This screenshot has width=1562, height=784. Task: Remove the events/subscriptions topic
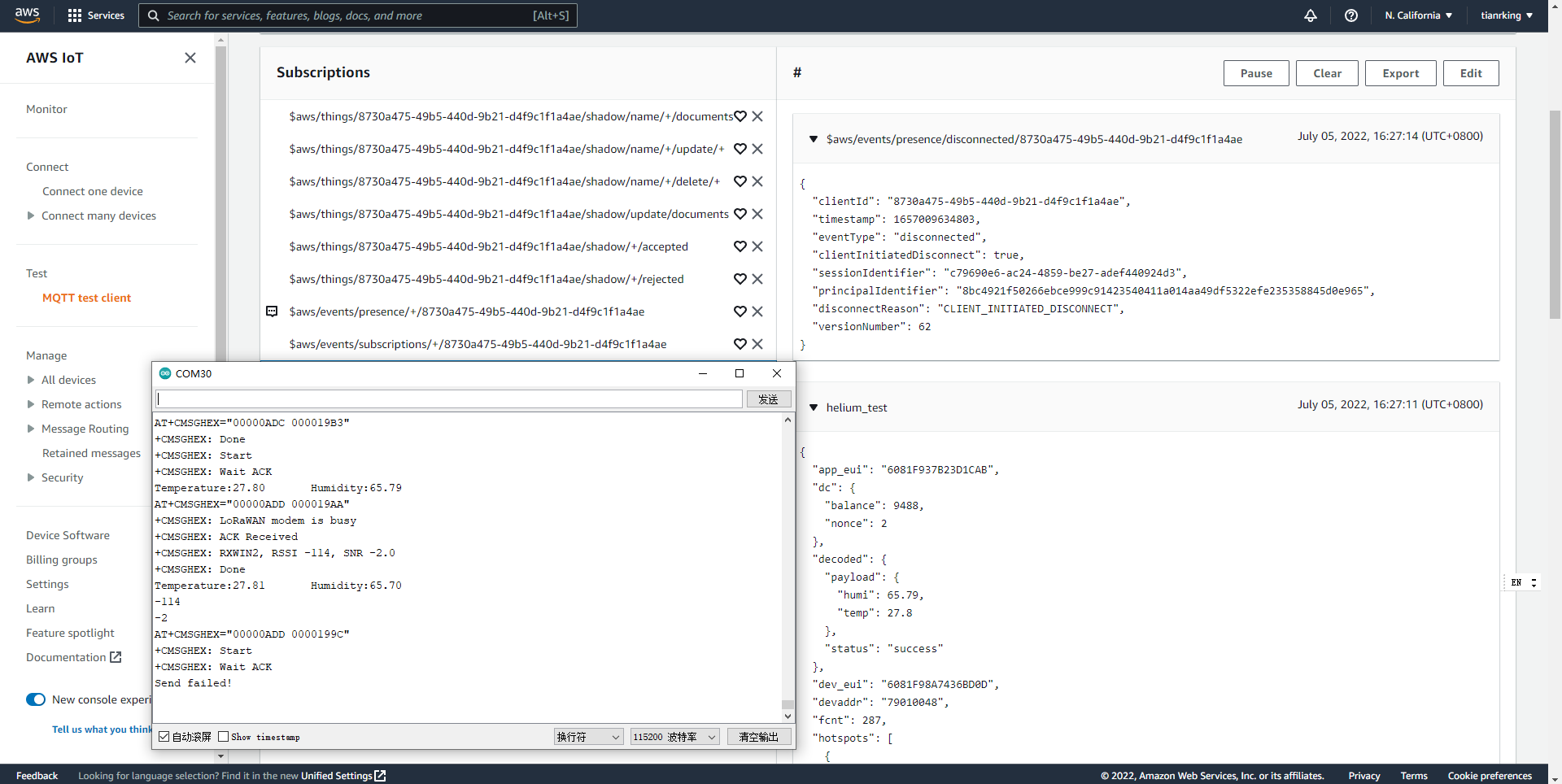pos(757,344)
